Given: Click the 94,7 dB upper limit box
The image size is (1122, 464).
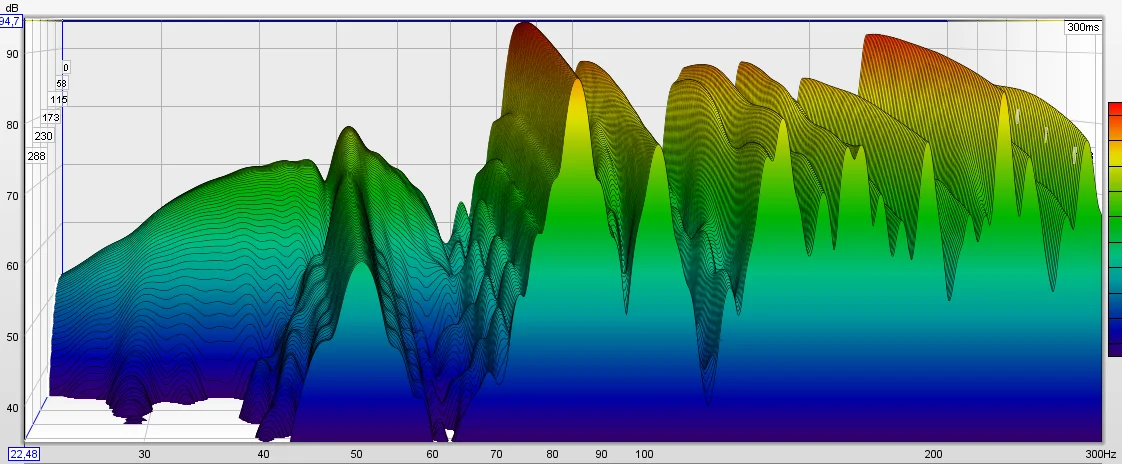Looking at the screenshot, I should [11, 21].
